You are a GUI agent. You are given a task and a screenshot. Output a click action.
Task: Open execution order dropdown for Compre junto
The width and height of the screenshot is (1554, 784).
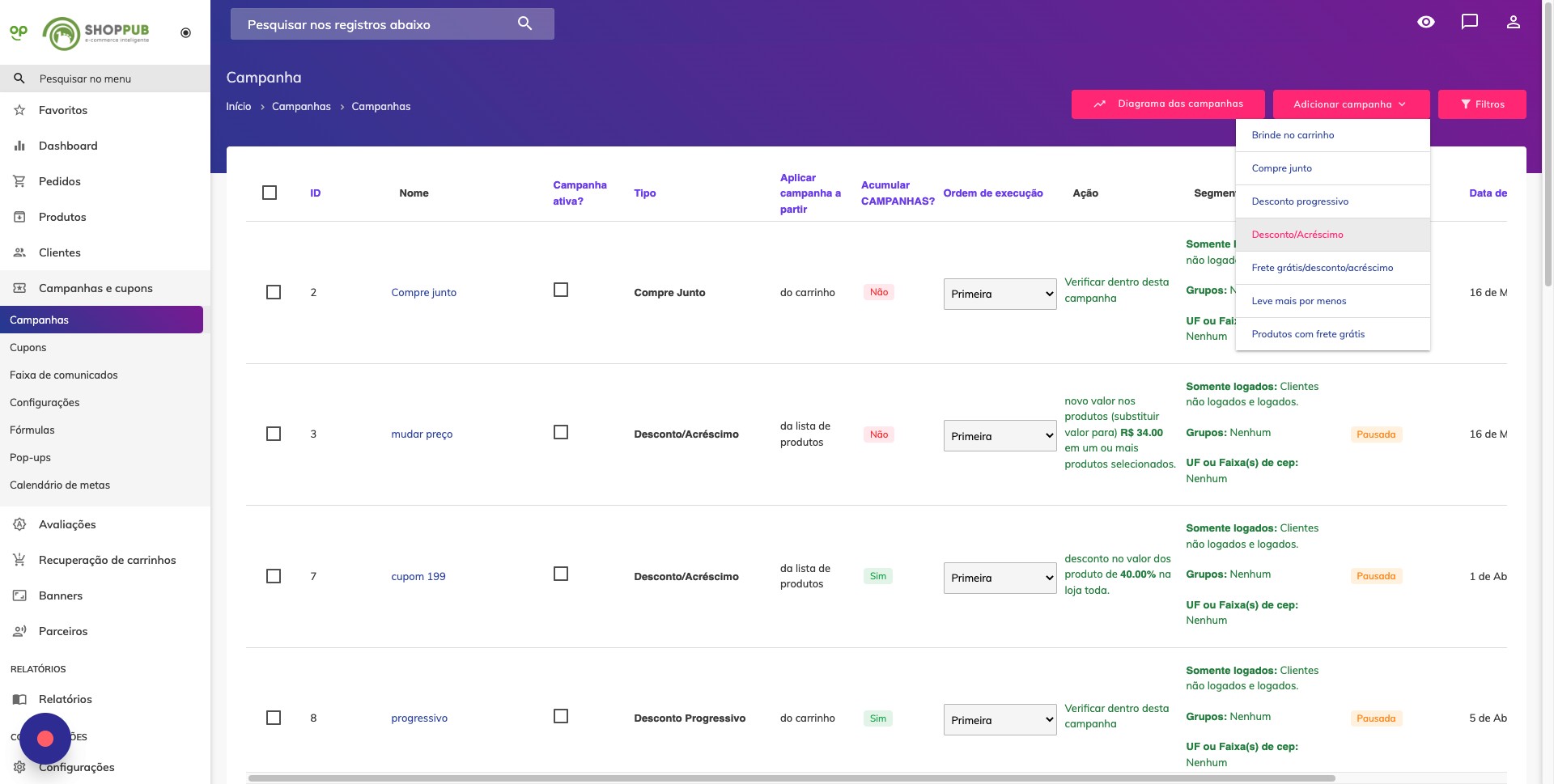[x=1000, y=294]
